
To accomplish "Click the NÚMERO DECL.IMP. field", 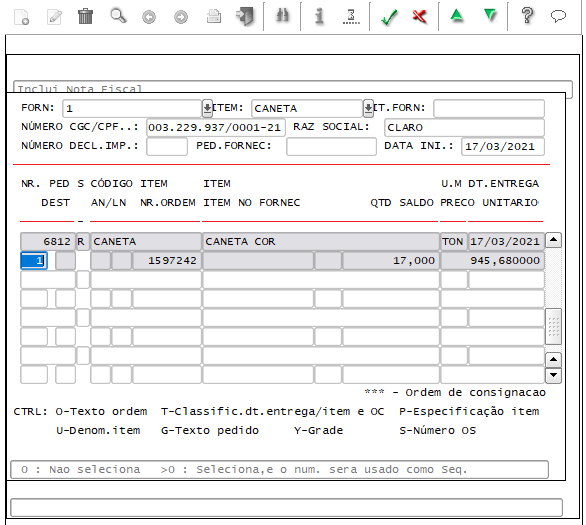I will click(167, 146).
